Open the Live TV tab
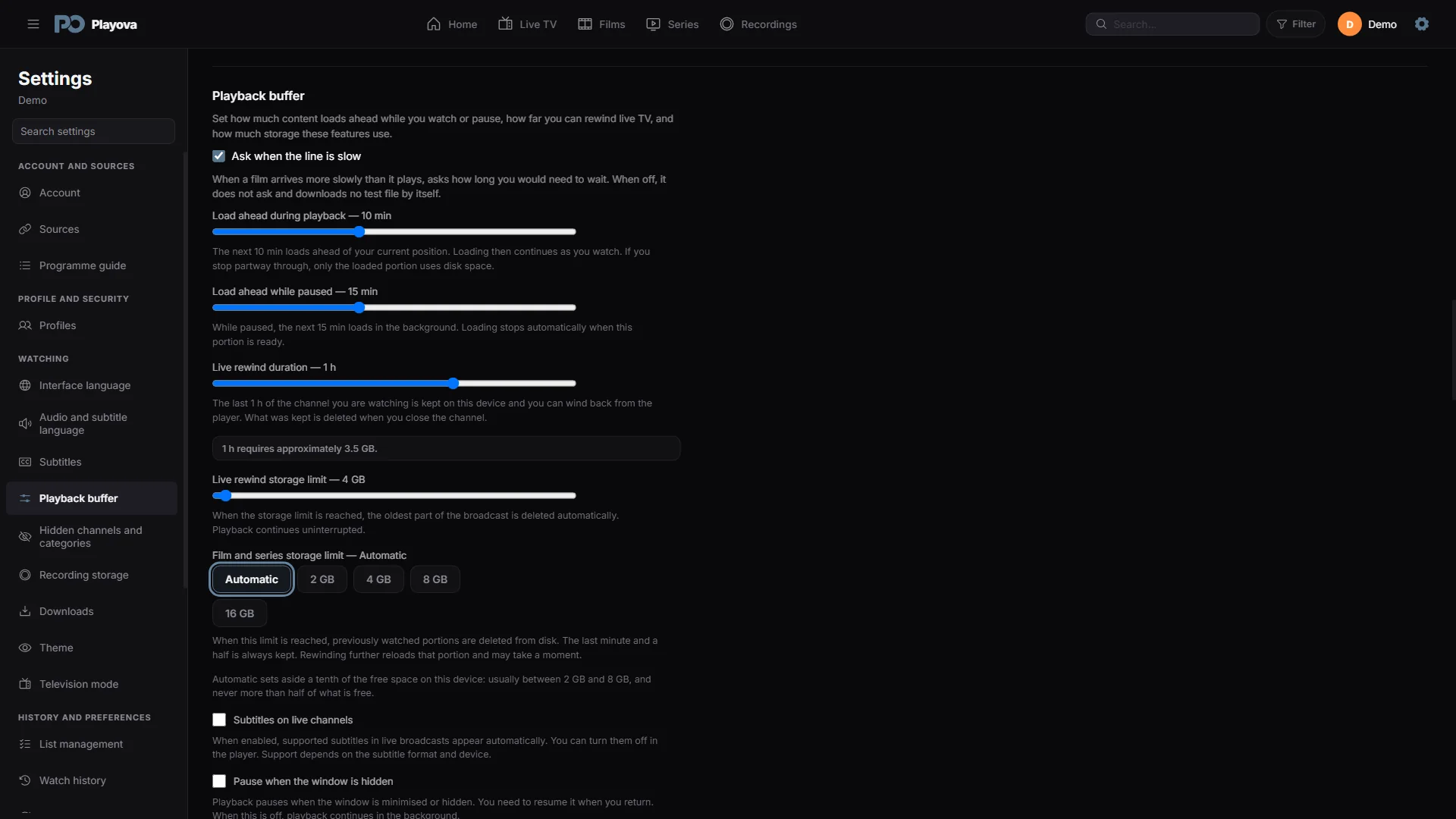 528,24
